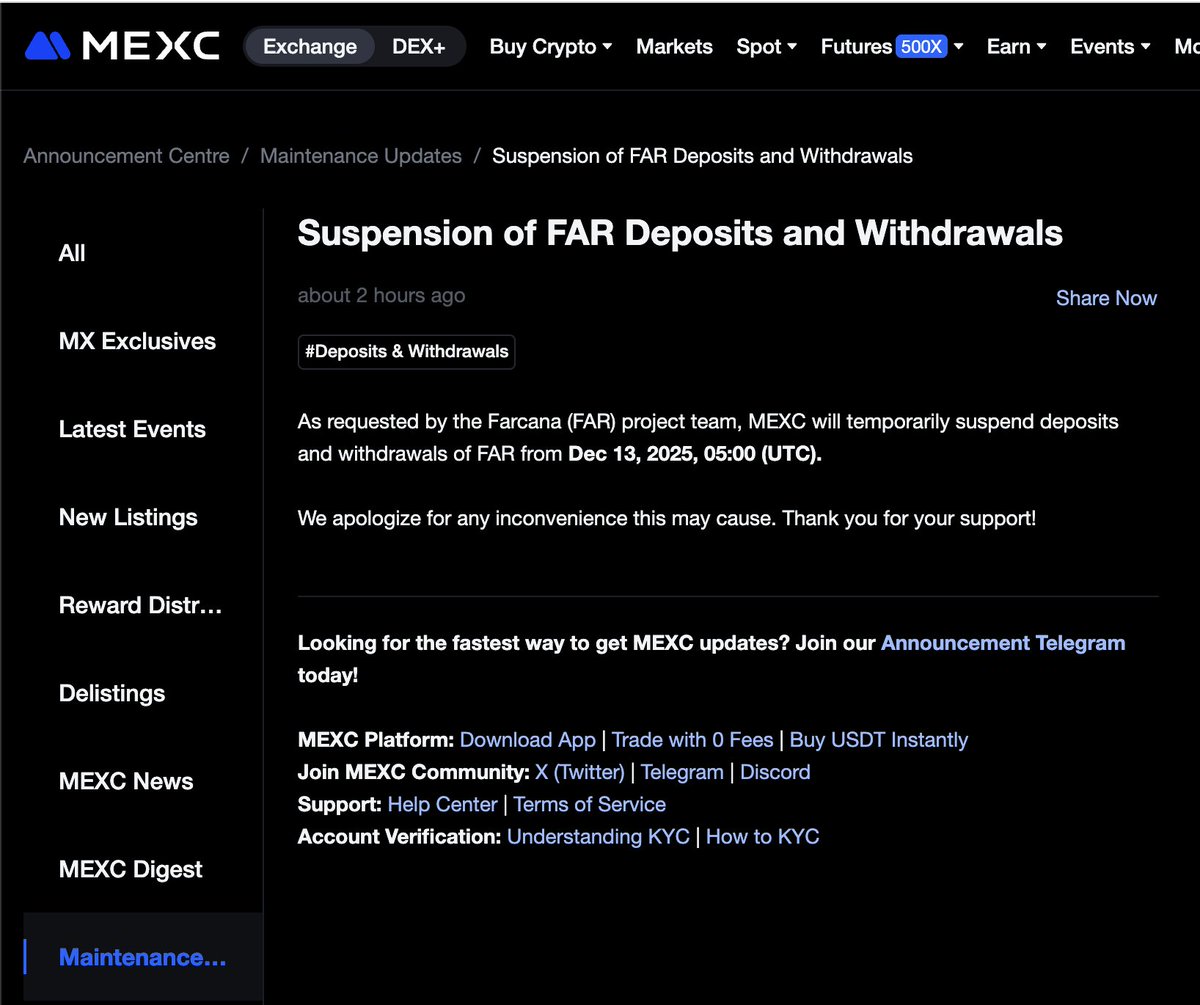Select the Delistings category in the sidebar

click(x=111, y=693)
